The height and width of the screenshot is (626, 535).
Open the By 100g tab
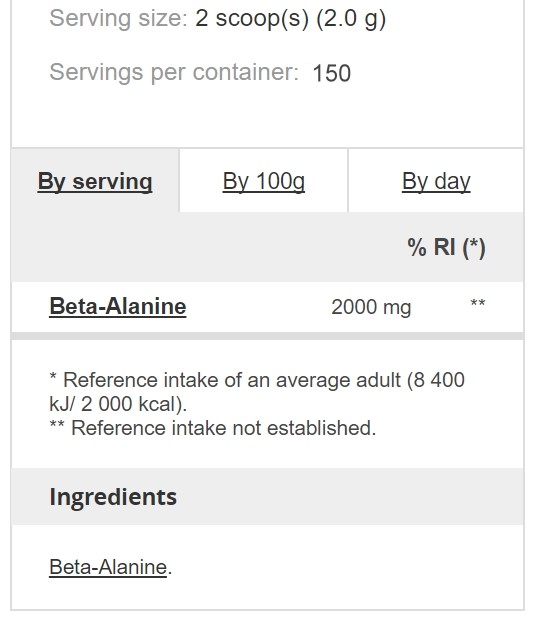click(264, 182)
